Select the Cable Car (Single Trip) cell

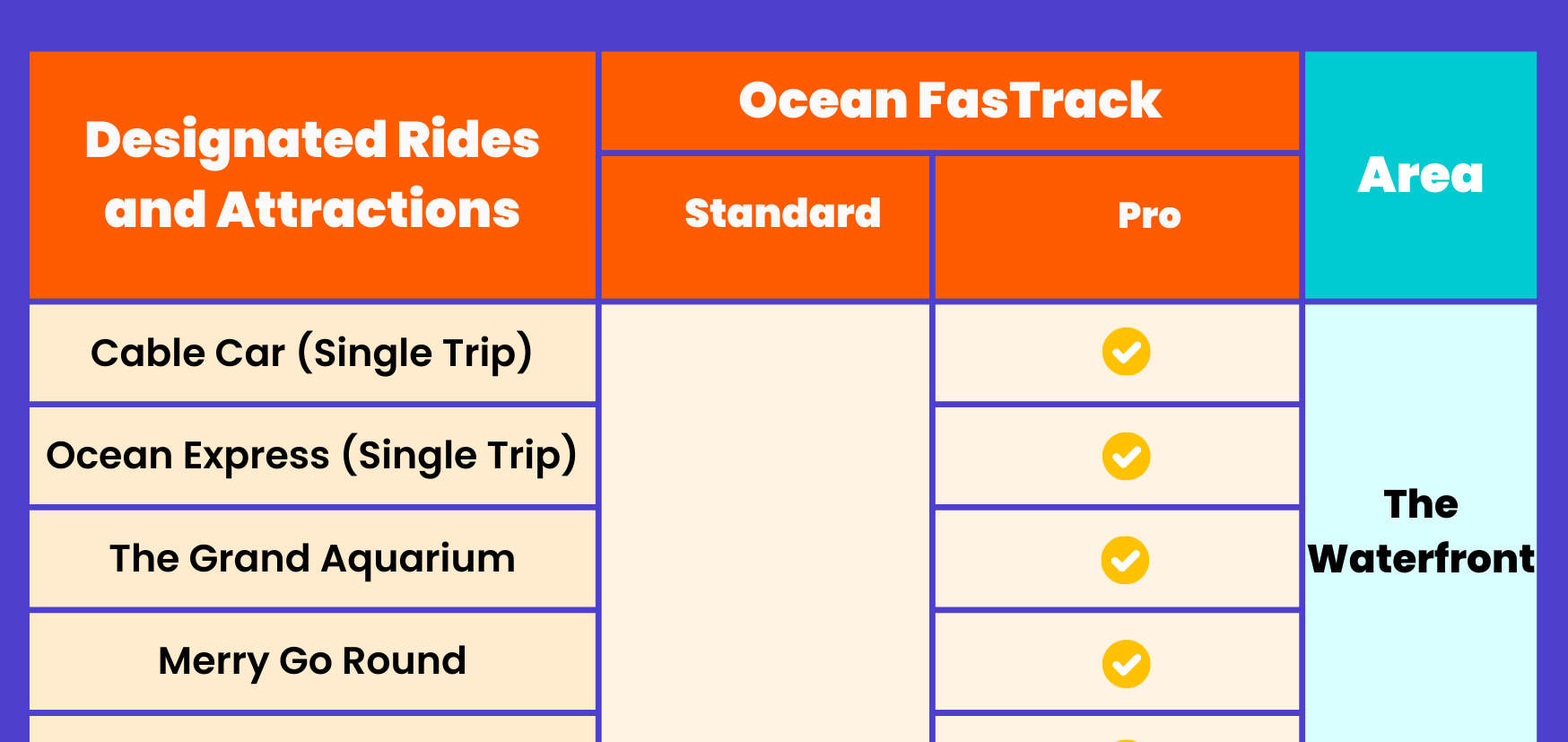(311, 353)
